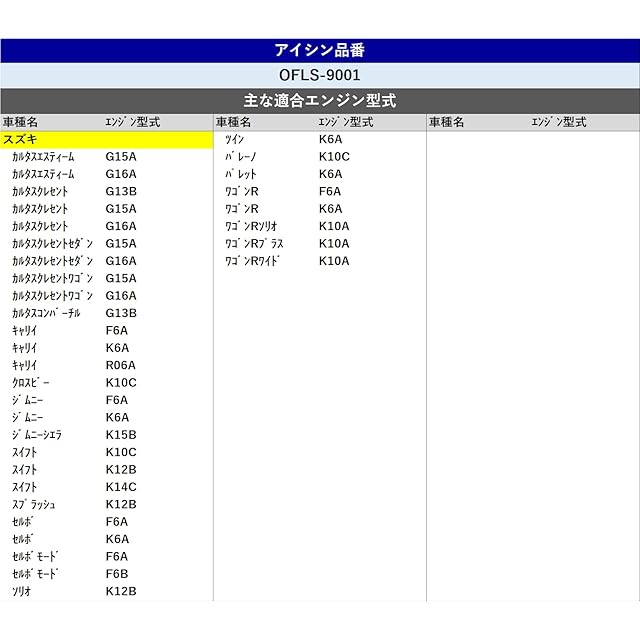This screenshot has width=640, height=640.
Task: Click the 車種名 header of the empty rightmost group
Action: click(x=447, y=122)
